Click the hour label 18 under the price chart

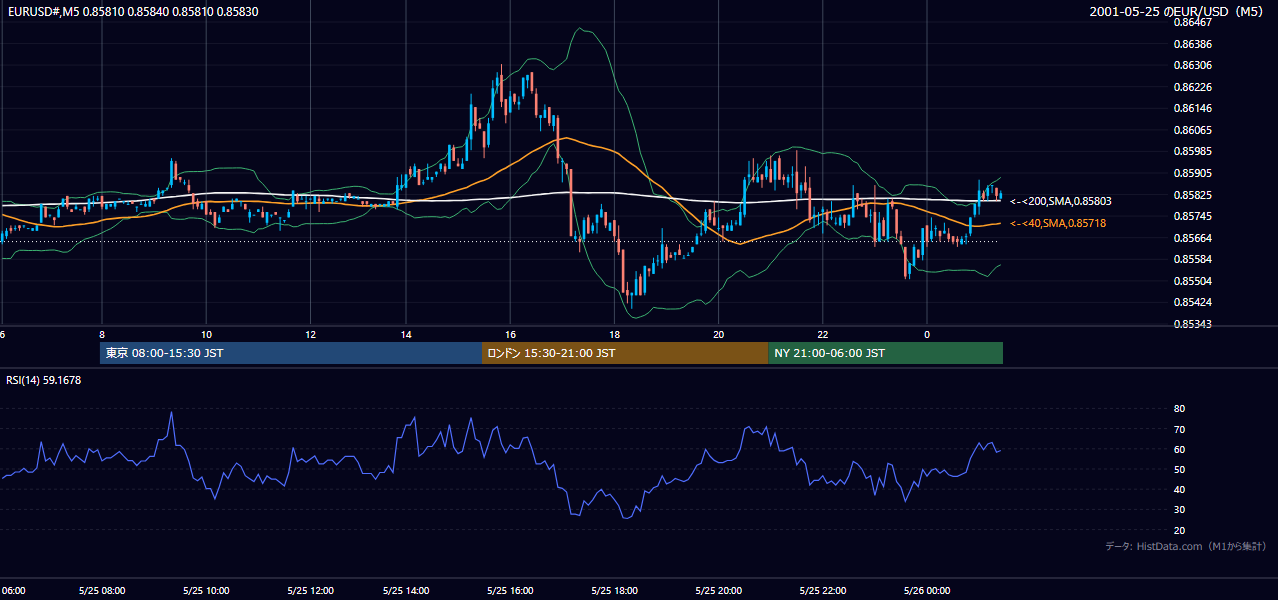(614, 334)
